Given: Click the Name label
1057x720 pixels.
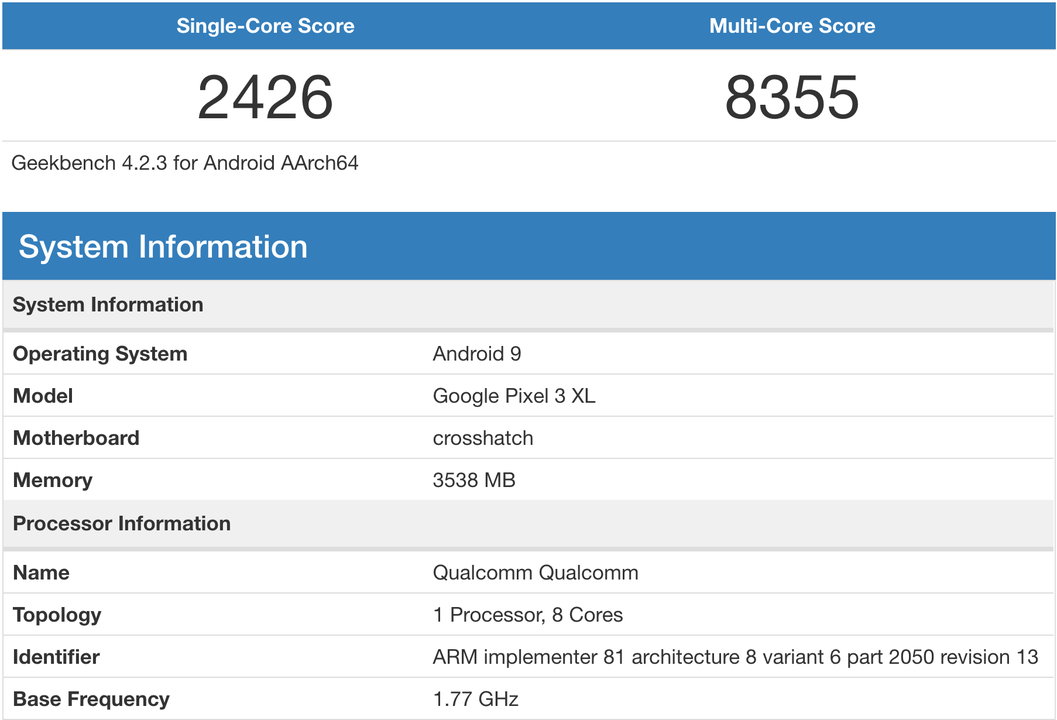Looking at the screenshot, I should (41, 573).
